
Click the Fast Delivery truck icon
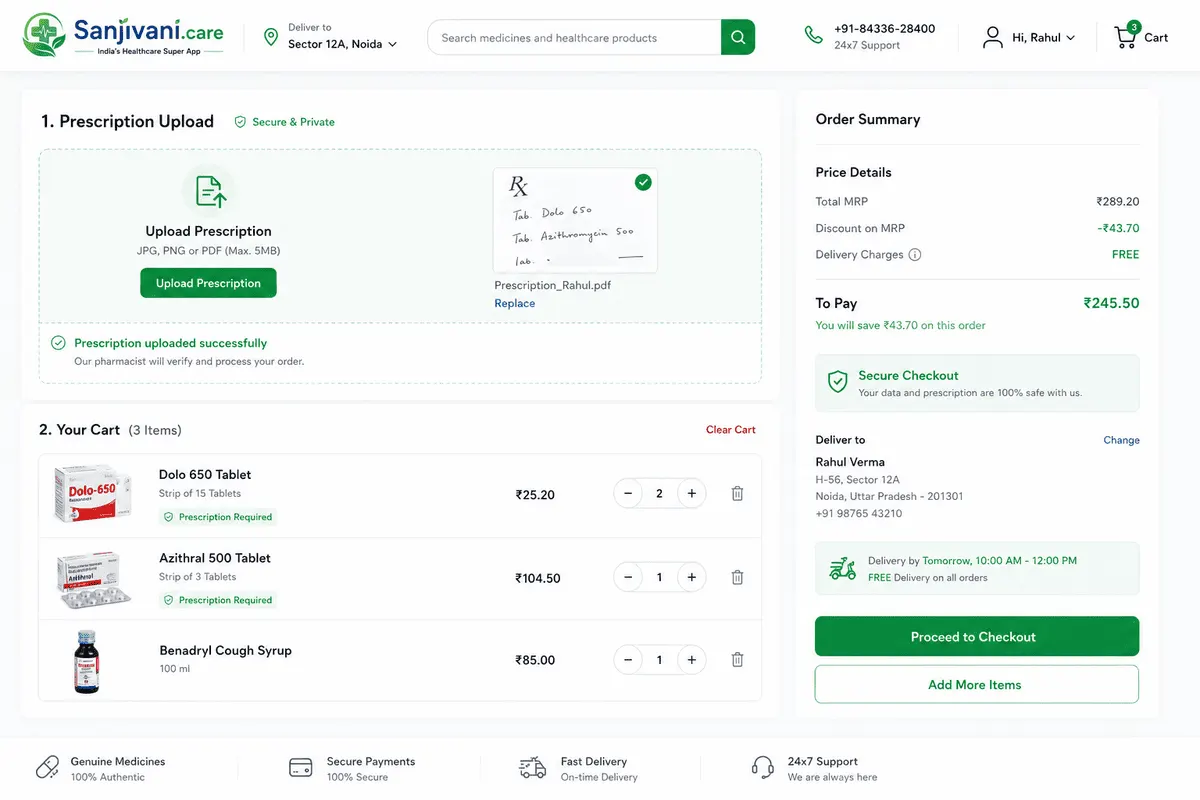[x=533, y=768]
